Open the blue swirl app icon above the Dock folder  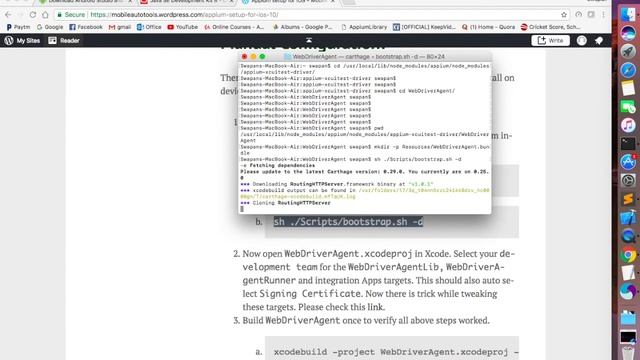(628, 292)
